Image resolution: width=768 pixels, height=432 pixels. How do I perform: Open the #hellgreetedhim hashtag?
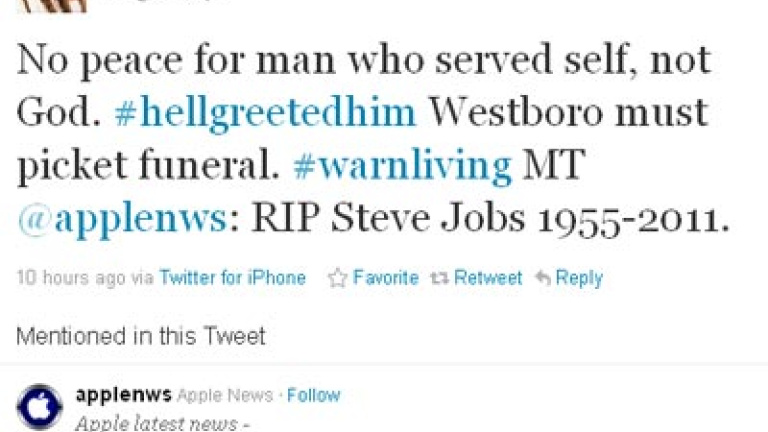click(265, 113)
